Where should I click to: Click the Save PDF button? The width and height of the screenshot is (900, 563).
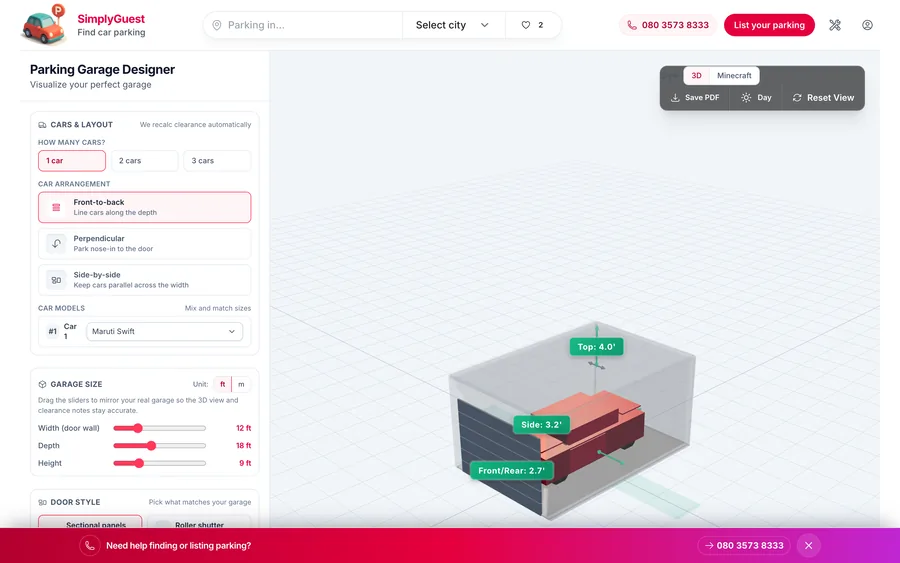click(695, 98)
